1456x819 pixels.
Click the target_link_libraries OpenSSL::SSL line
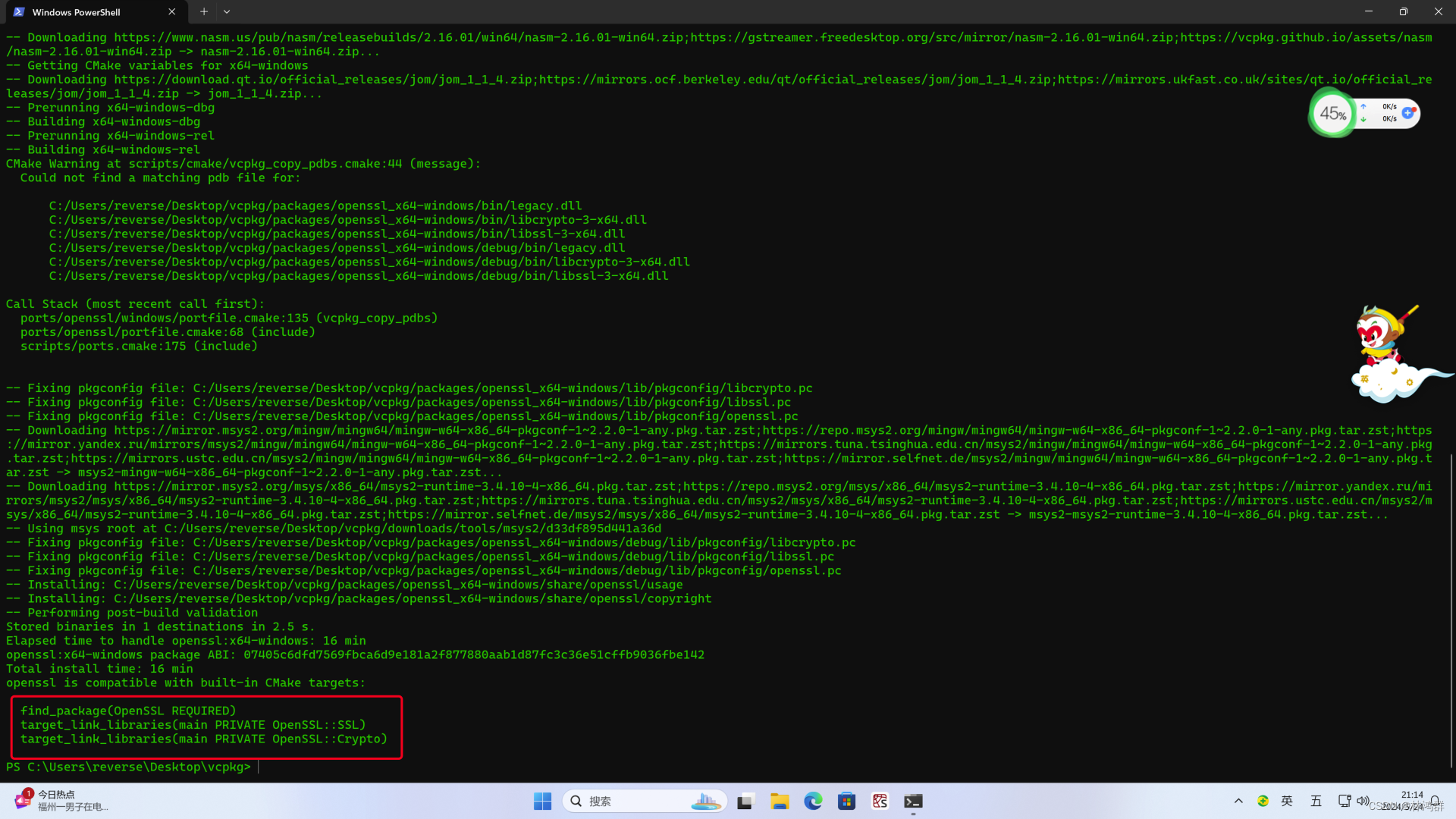(193, 725)
